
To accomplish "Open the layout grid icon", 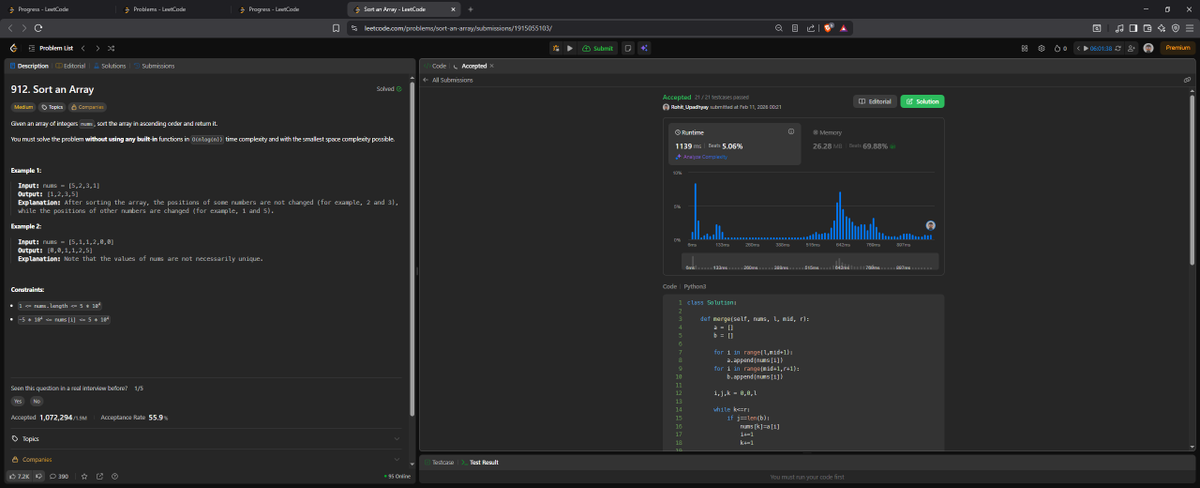I will pos(1025,48).
